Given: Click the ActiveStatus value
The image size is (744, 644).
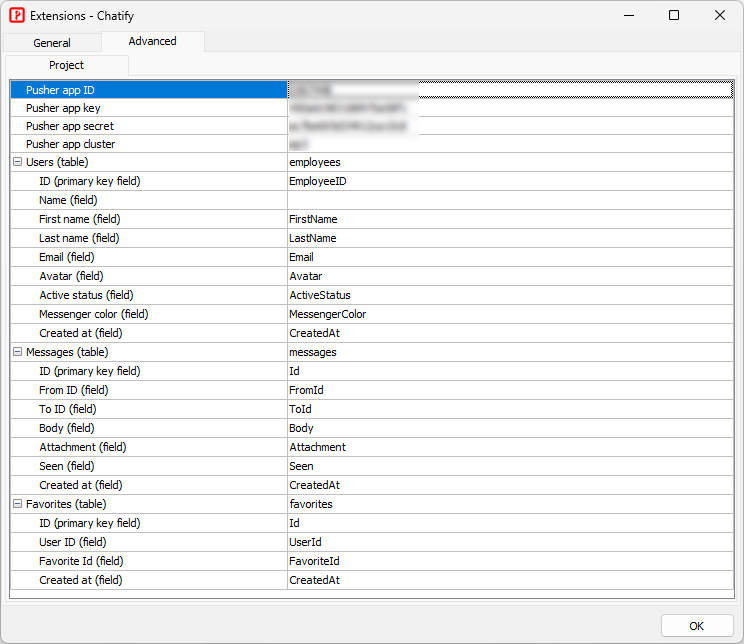Looking at the screenshot, I should pyautogui.click(x=511, y=295).
